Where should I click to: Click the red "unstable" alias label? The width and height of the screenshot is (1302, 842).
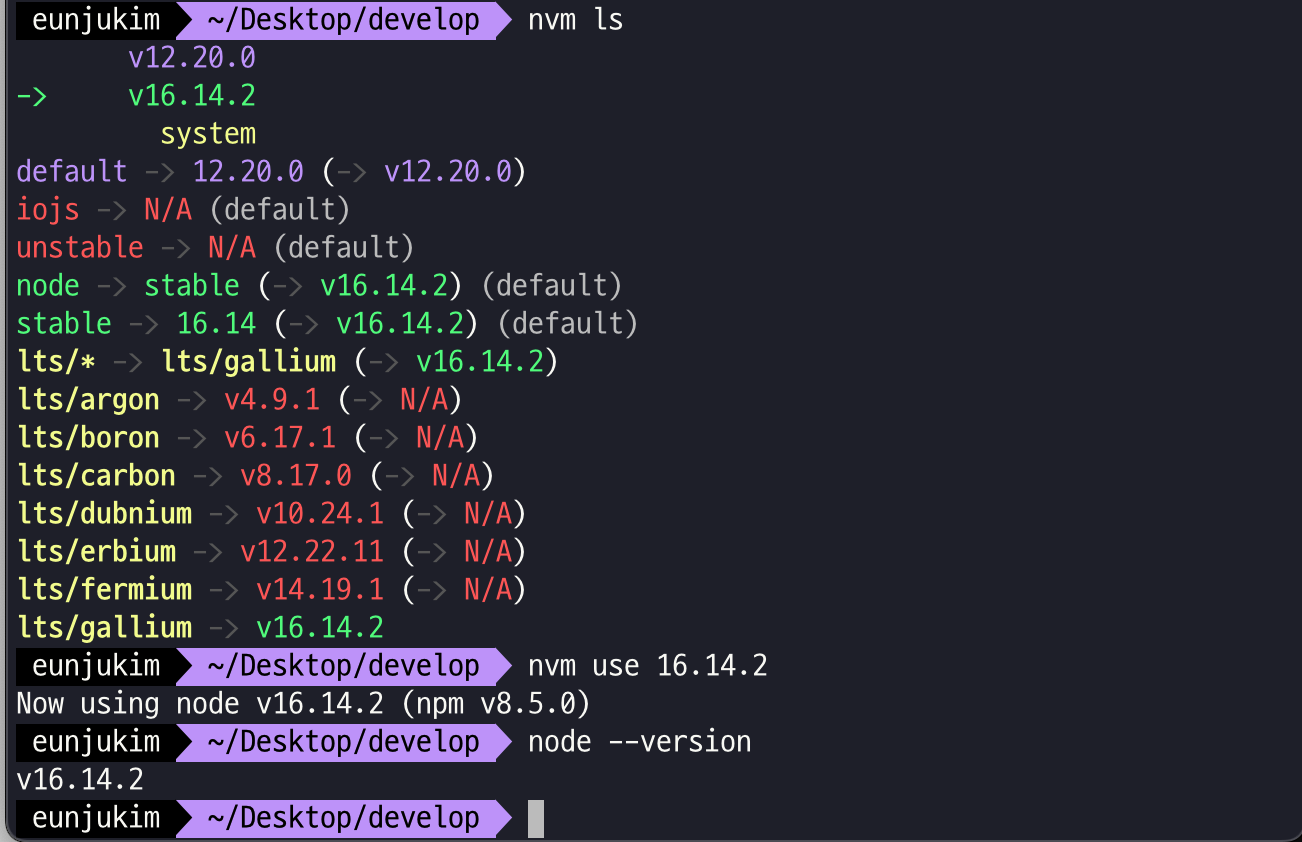80,248
